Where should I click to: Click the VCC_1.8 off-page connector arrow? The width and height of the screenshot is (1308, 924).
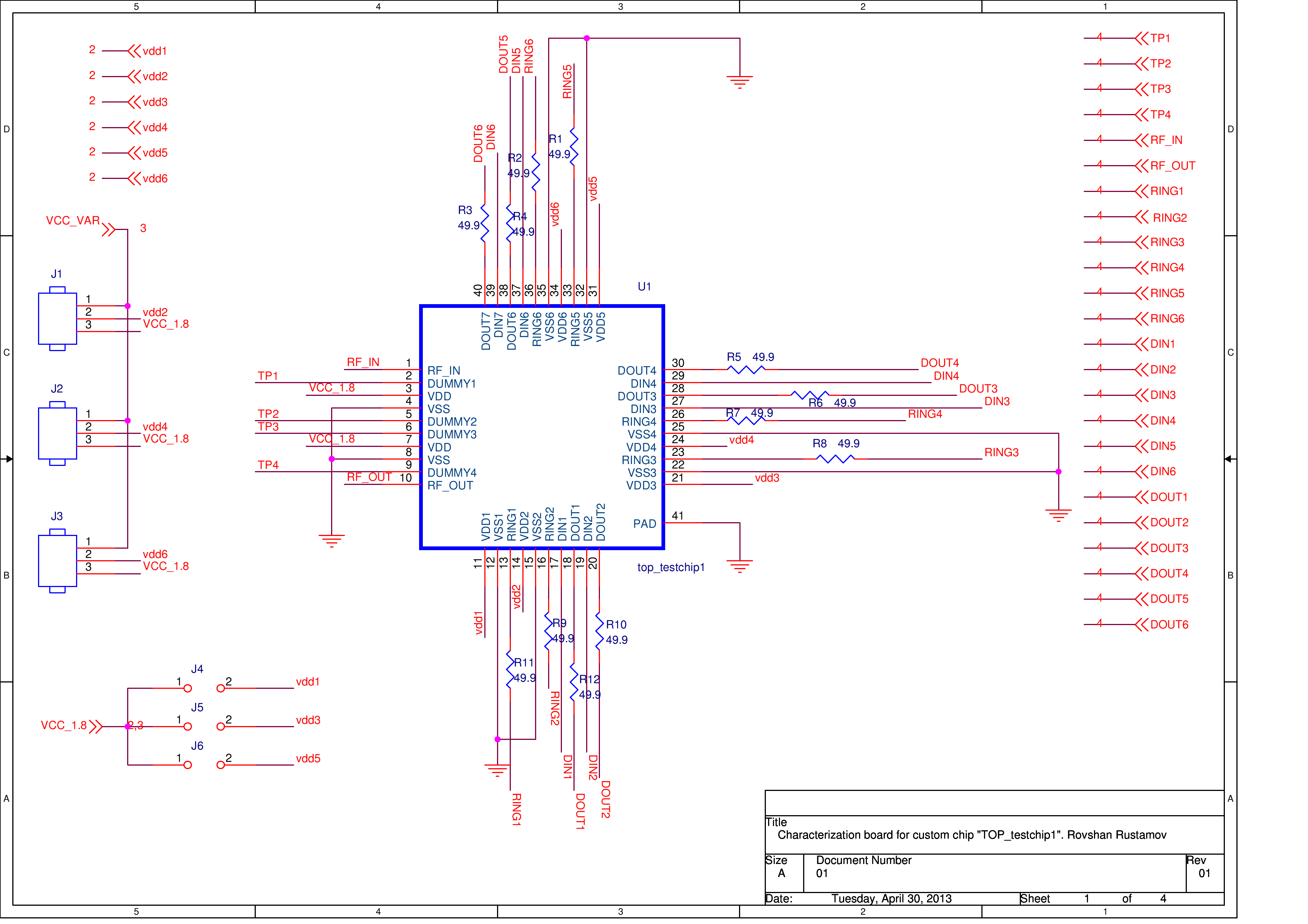(96, 726)
